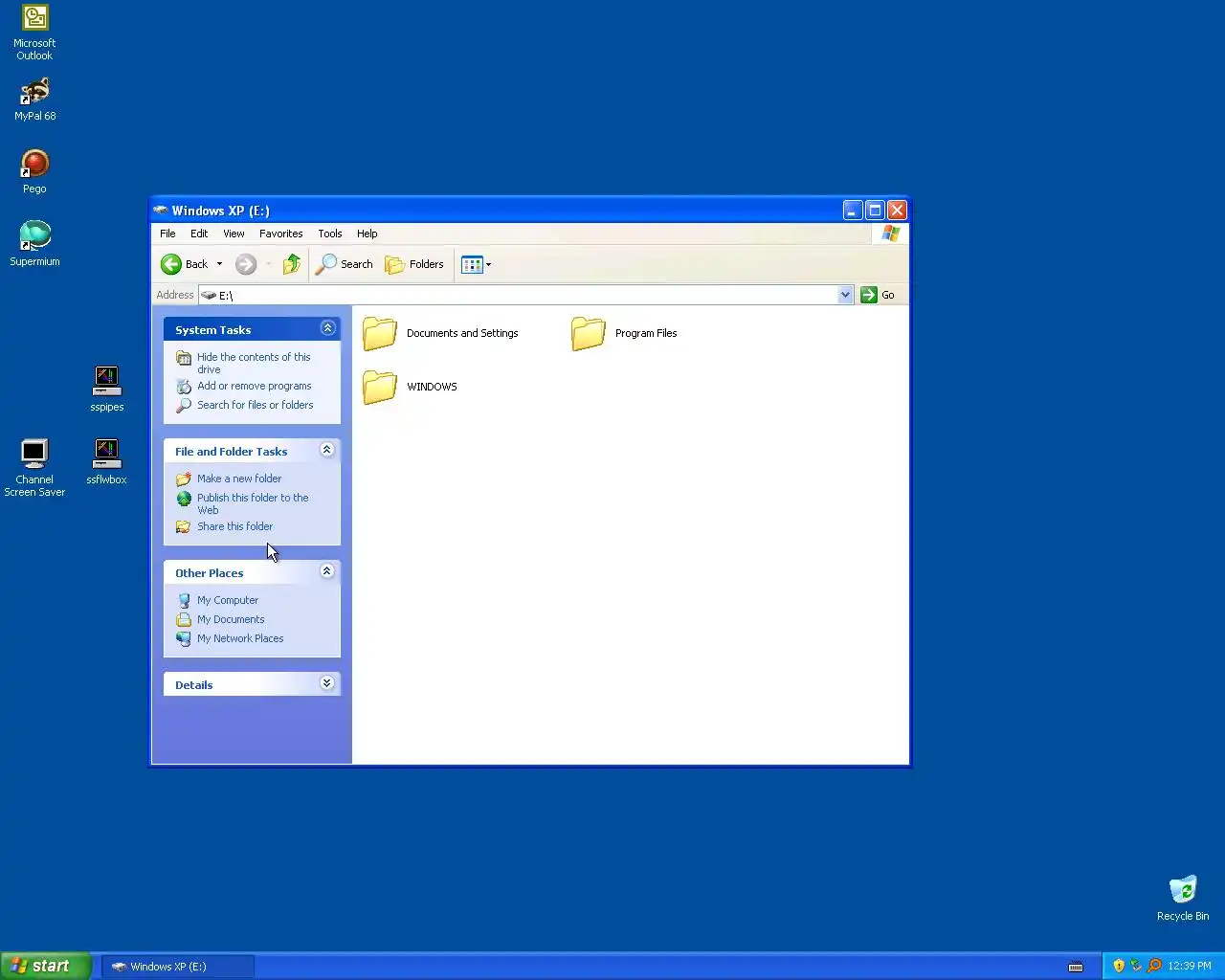Click the Windows XP (E:) taskbar button
1225x980 pixels.
click(178, 967)
